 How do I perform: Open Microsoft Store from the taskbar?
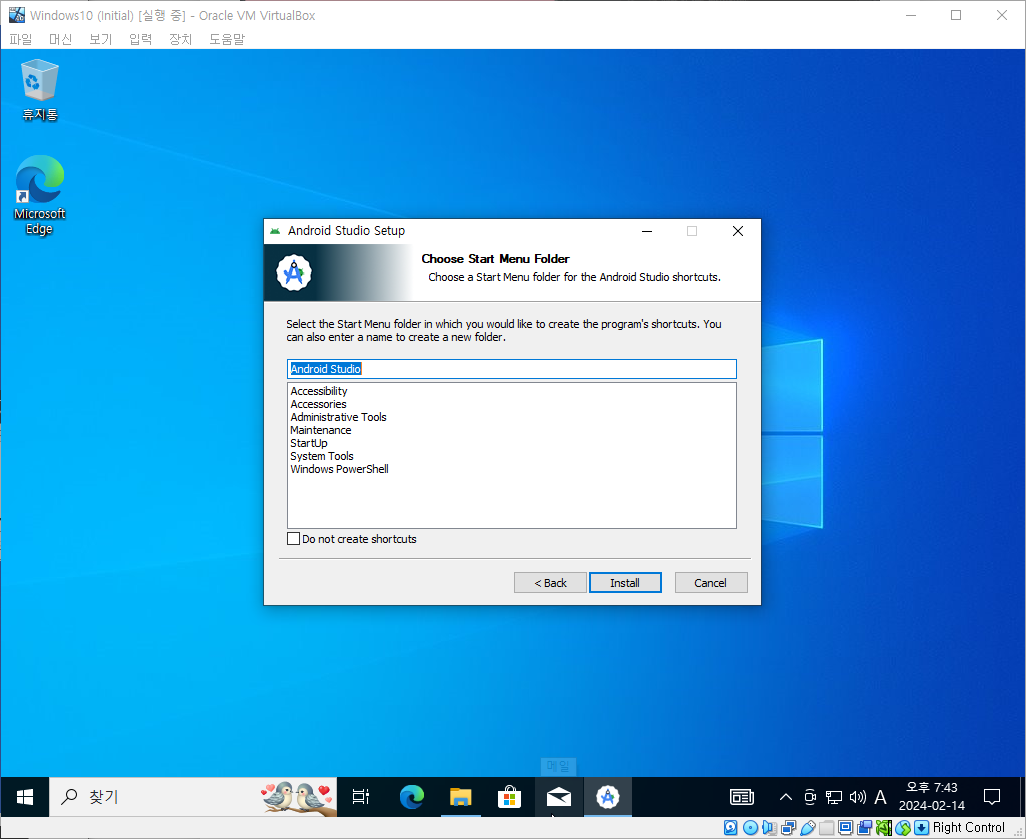pyautogui.click(x=509, y=796)
